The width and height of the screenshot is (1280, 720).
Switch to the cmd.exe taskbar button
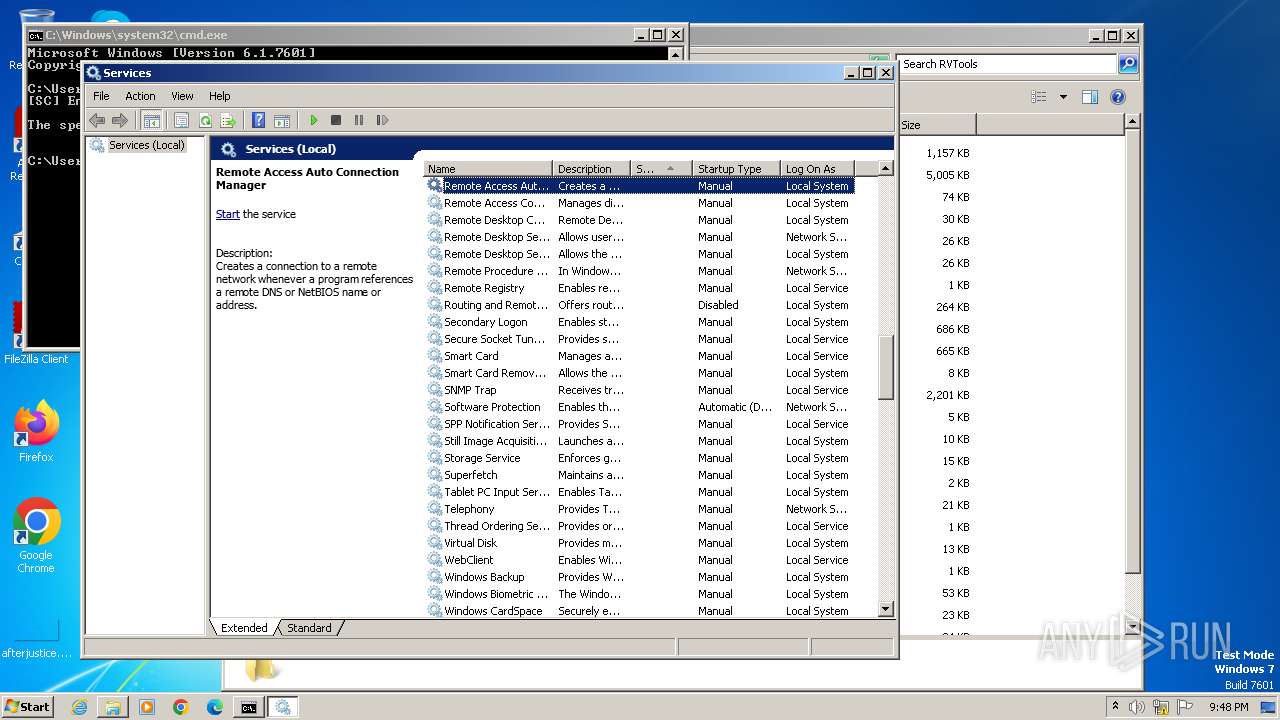pos(248,707)
